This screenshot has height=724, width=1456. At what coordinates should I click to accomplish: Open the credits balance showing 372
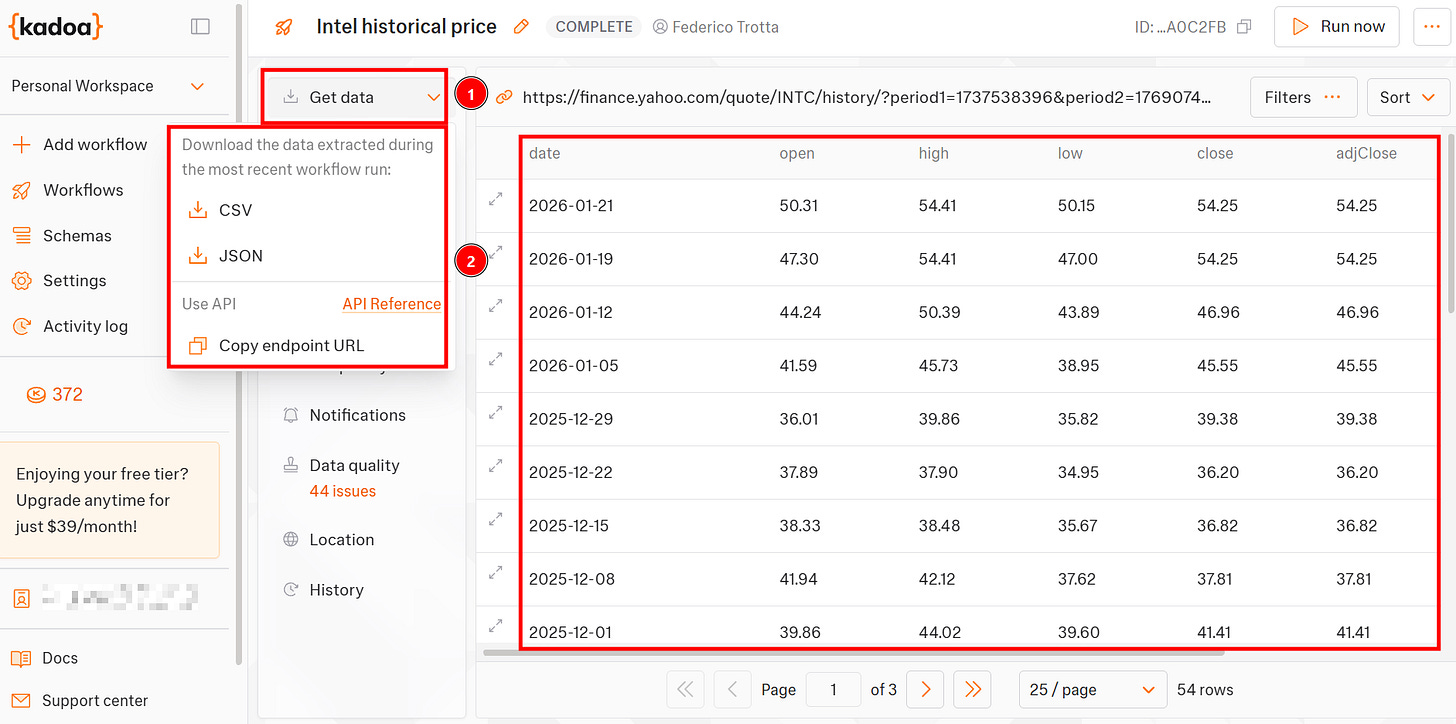(x=55, y=394)
